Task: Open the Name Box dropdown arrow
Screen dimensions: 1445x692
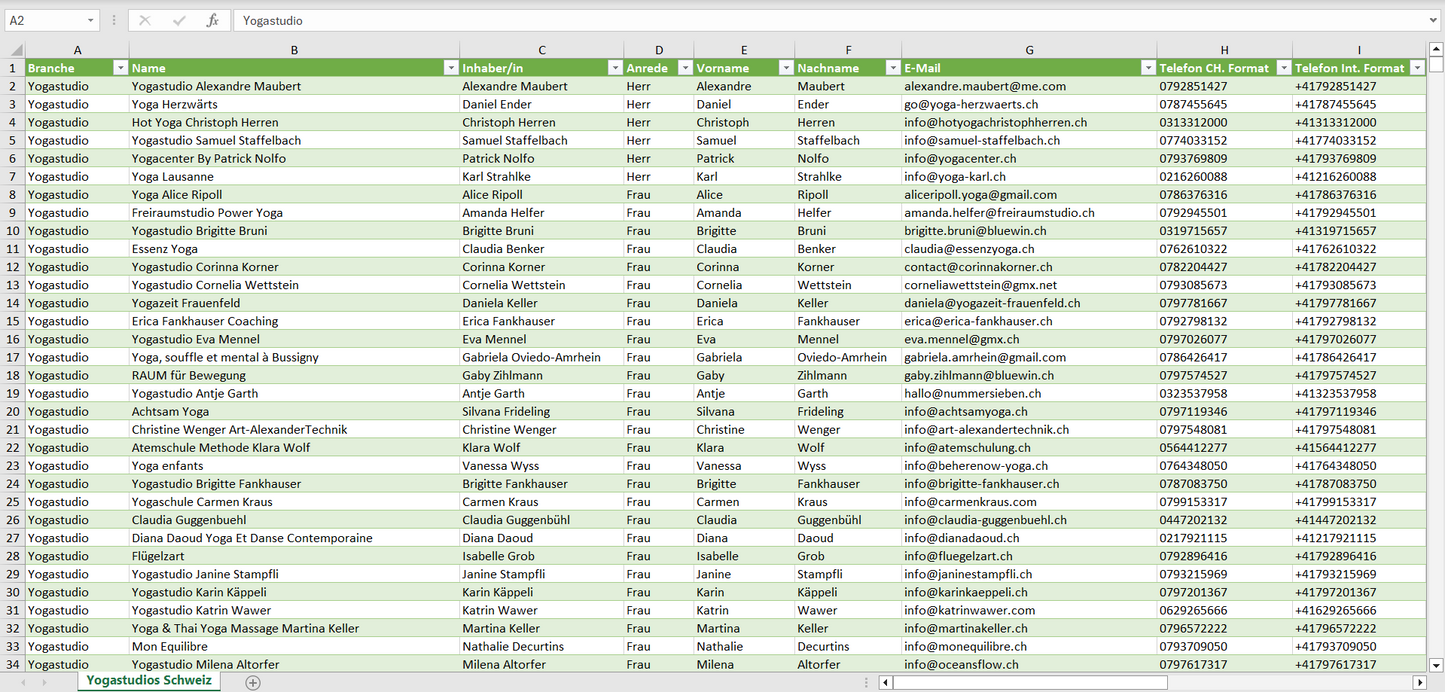Action: point(90,20)
